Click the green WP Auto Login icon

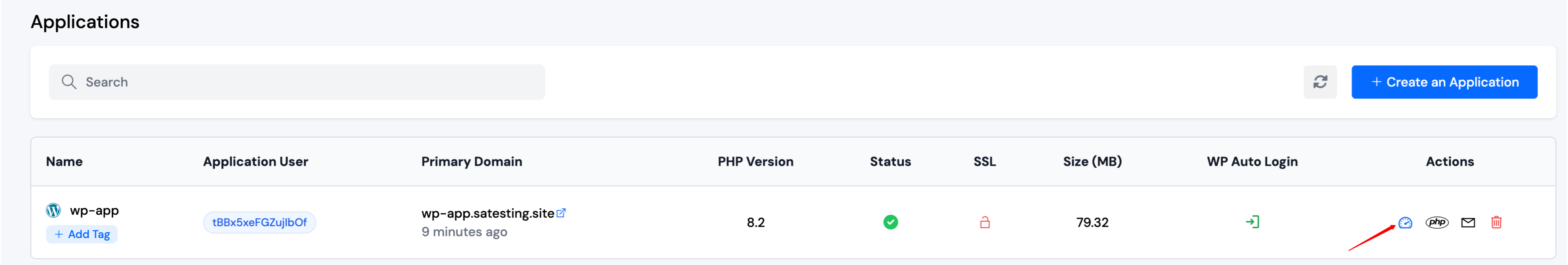[1252, 222]
